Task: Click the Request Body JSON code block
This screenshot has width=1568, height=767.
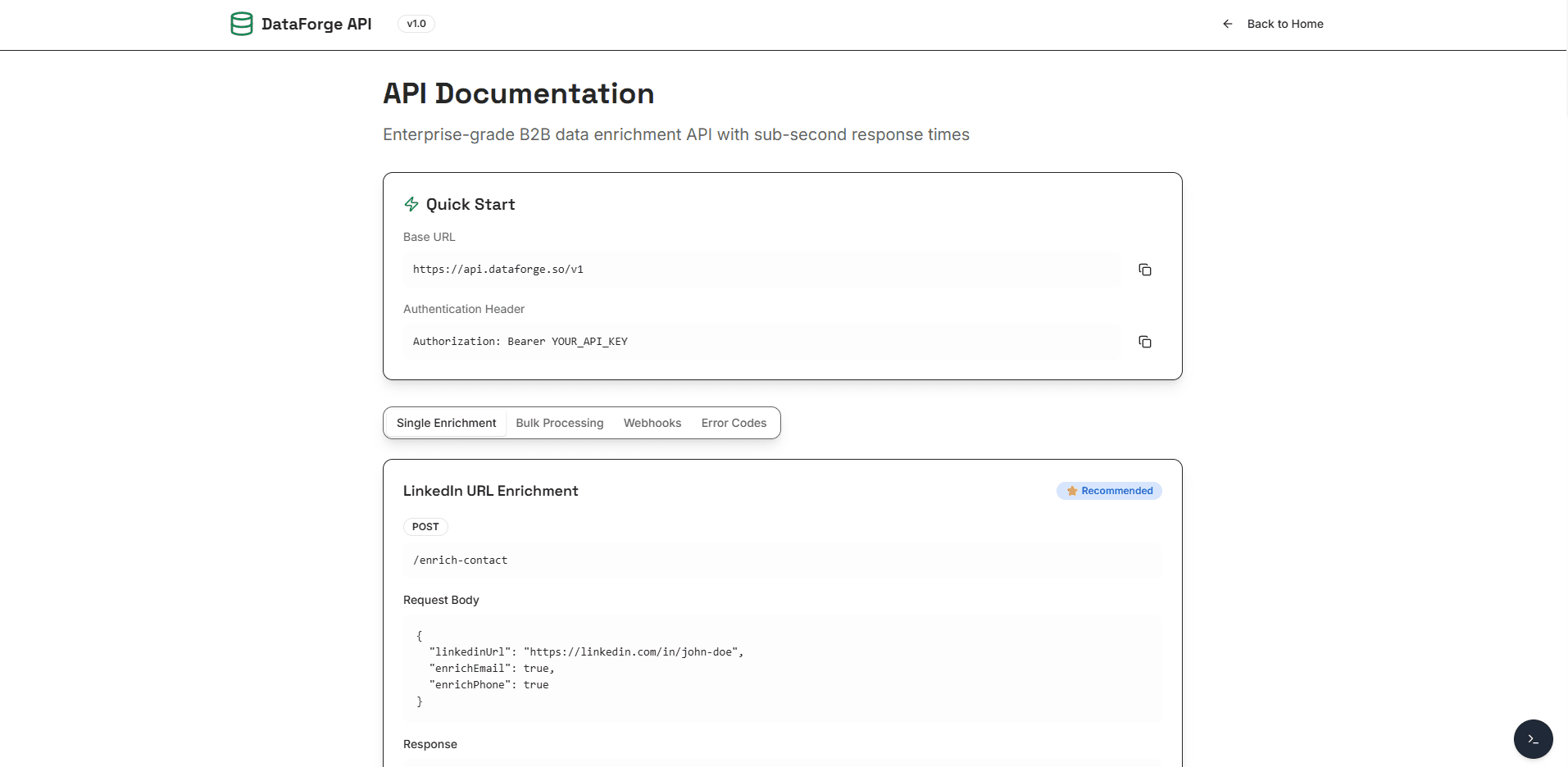Action: 782,669
